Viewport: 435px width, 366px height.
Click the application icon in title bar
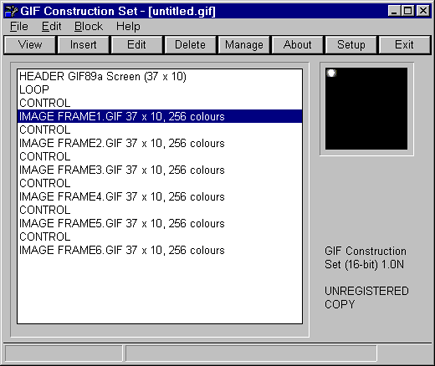pyautogui.click(x=11, y=11)
